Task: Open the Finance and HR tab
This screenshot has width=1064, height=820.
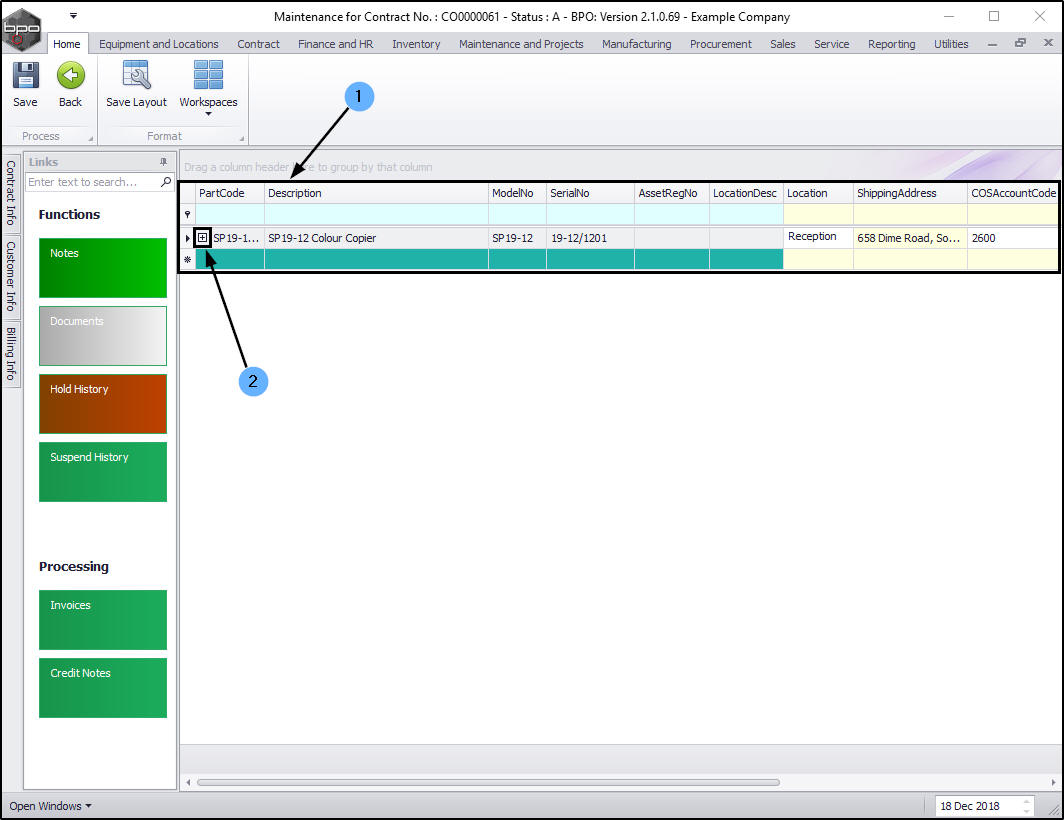Action: coord(336,44)
